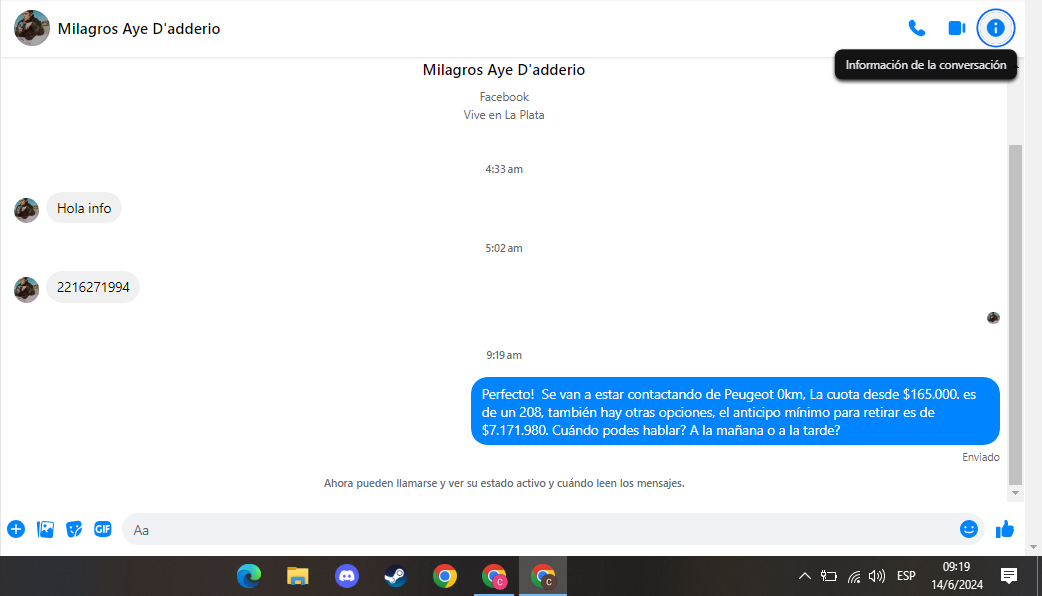Open volume control tray icon
Screen dimensions: 1042x596
(x=877, y=576)
